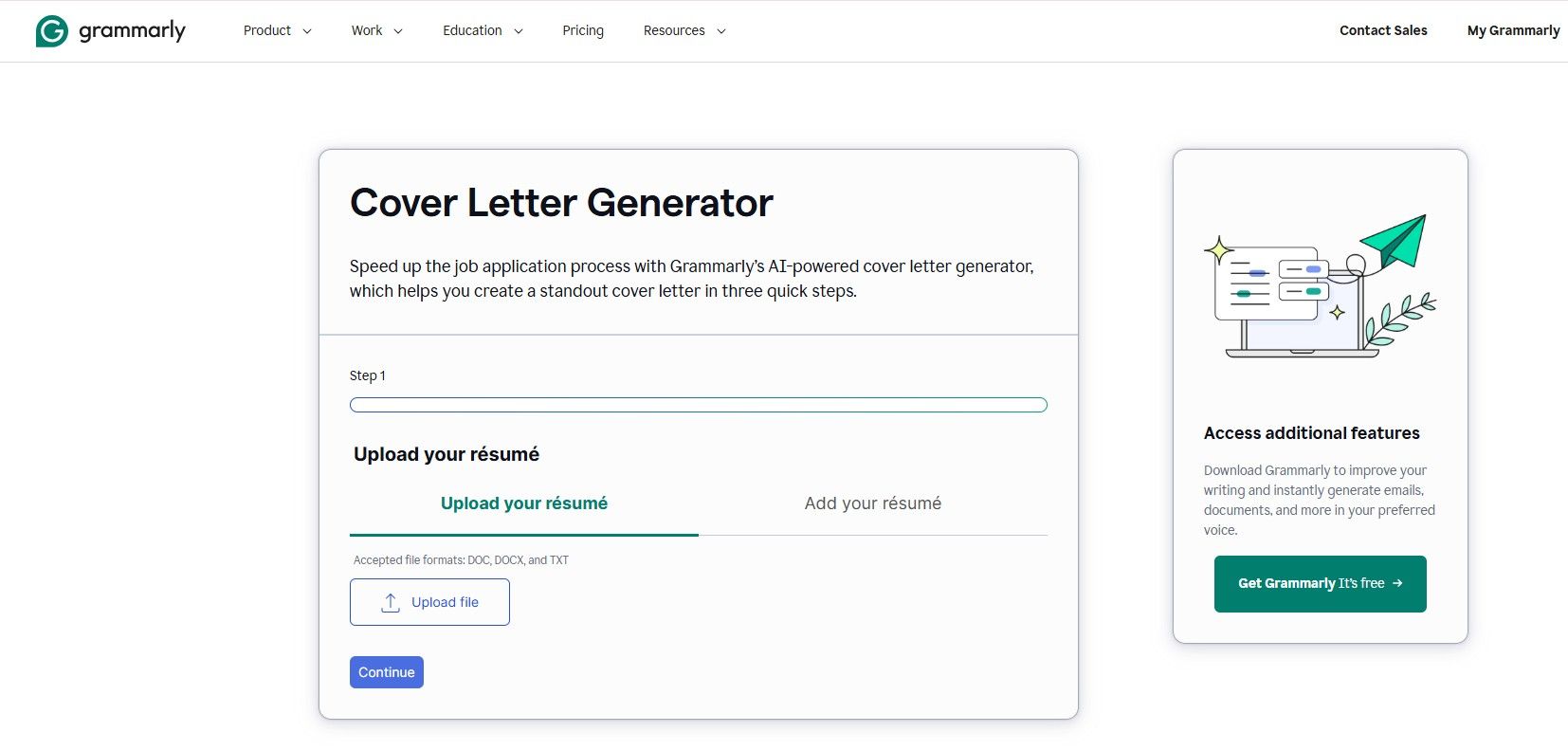Screen dimensions: 1568x750
Task: Click the grammarly wordmark to go home
Action: [132, 30]
